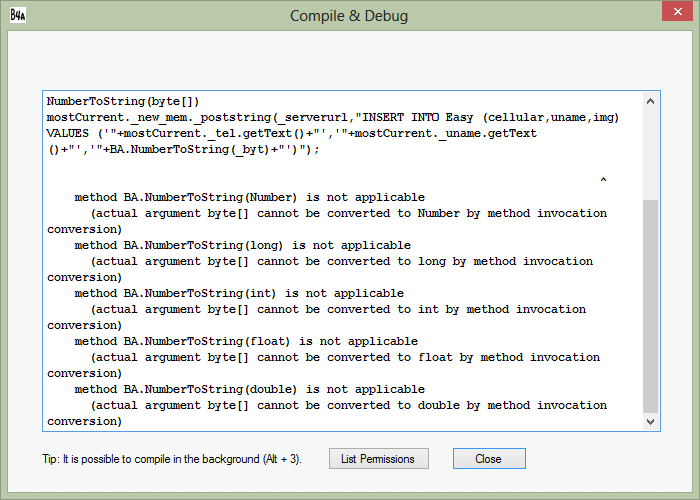The height and width of the screenshot is (500, 700).
Task: Click the NumberToString(int) not applicable line
Action: [x=239, y=293]
